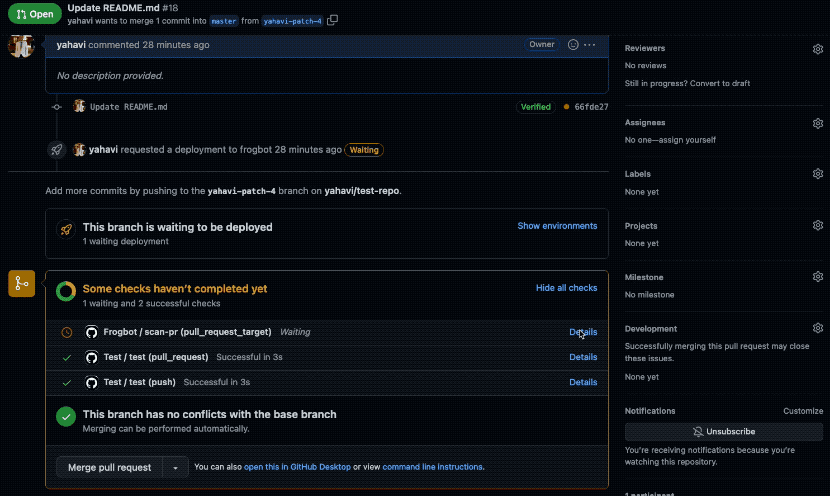This screenshot has height=496, width=830.
Task: Add a reaction using the smiley icon
Action: 573,44
